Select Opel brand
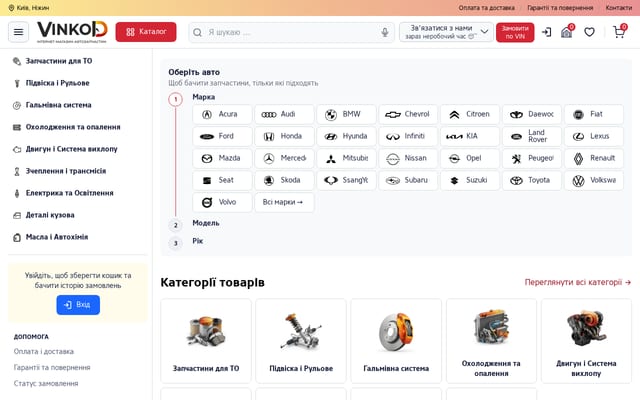Image resolution: width=640 pixels, height=400 pixels. coord(470,158)
